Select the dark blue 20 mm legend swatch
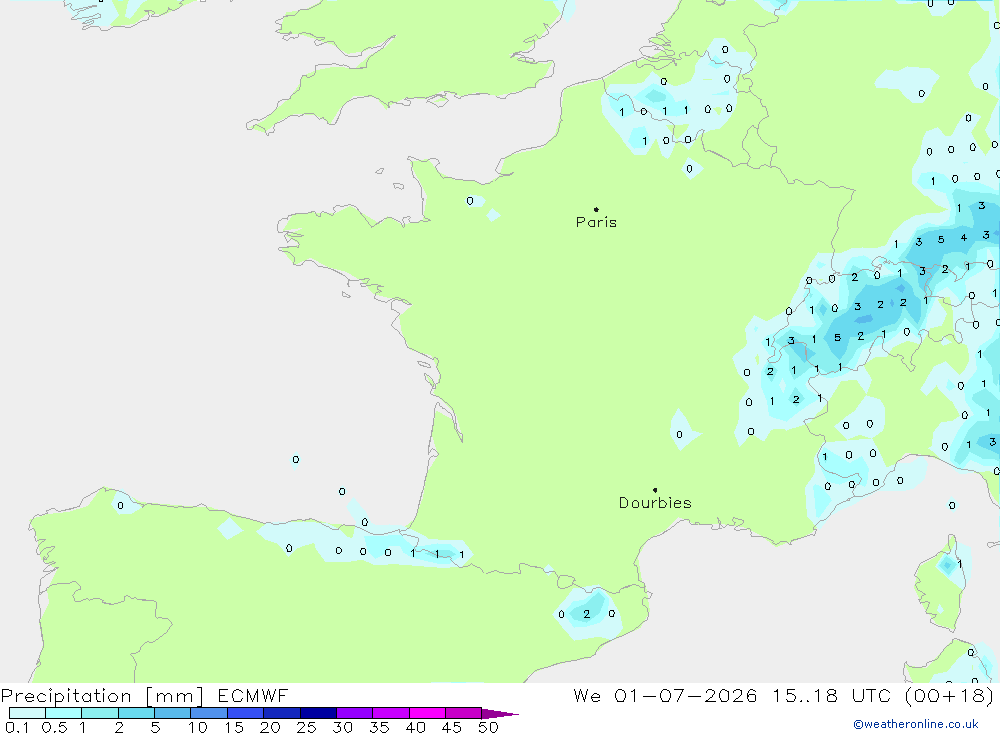The image size is (1000, 733). coord(281,713)
